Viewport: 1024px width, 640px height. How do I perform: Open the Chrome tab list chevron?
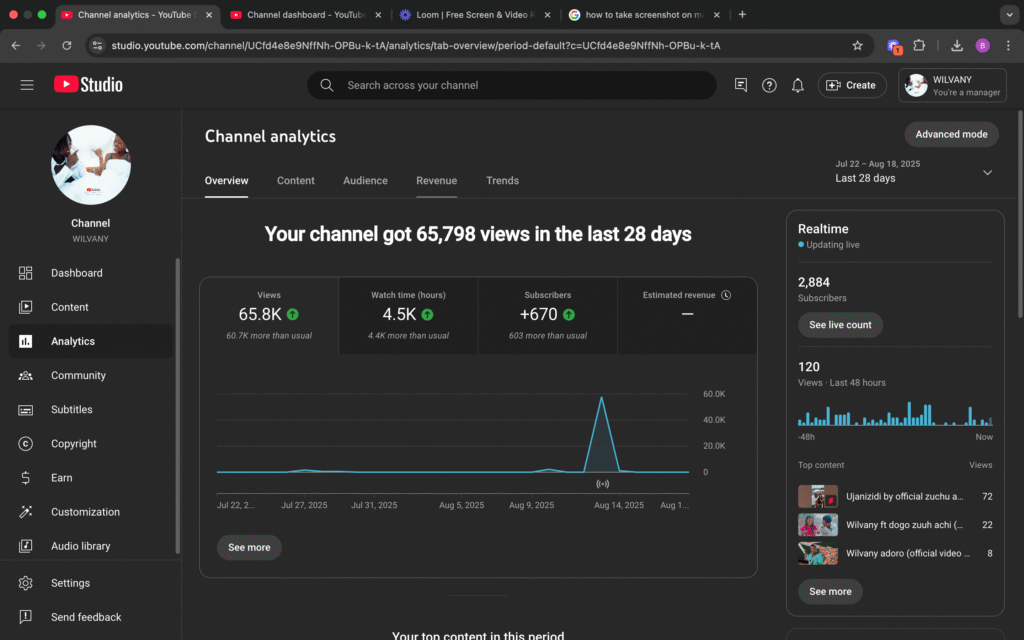click(1007, 15)
